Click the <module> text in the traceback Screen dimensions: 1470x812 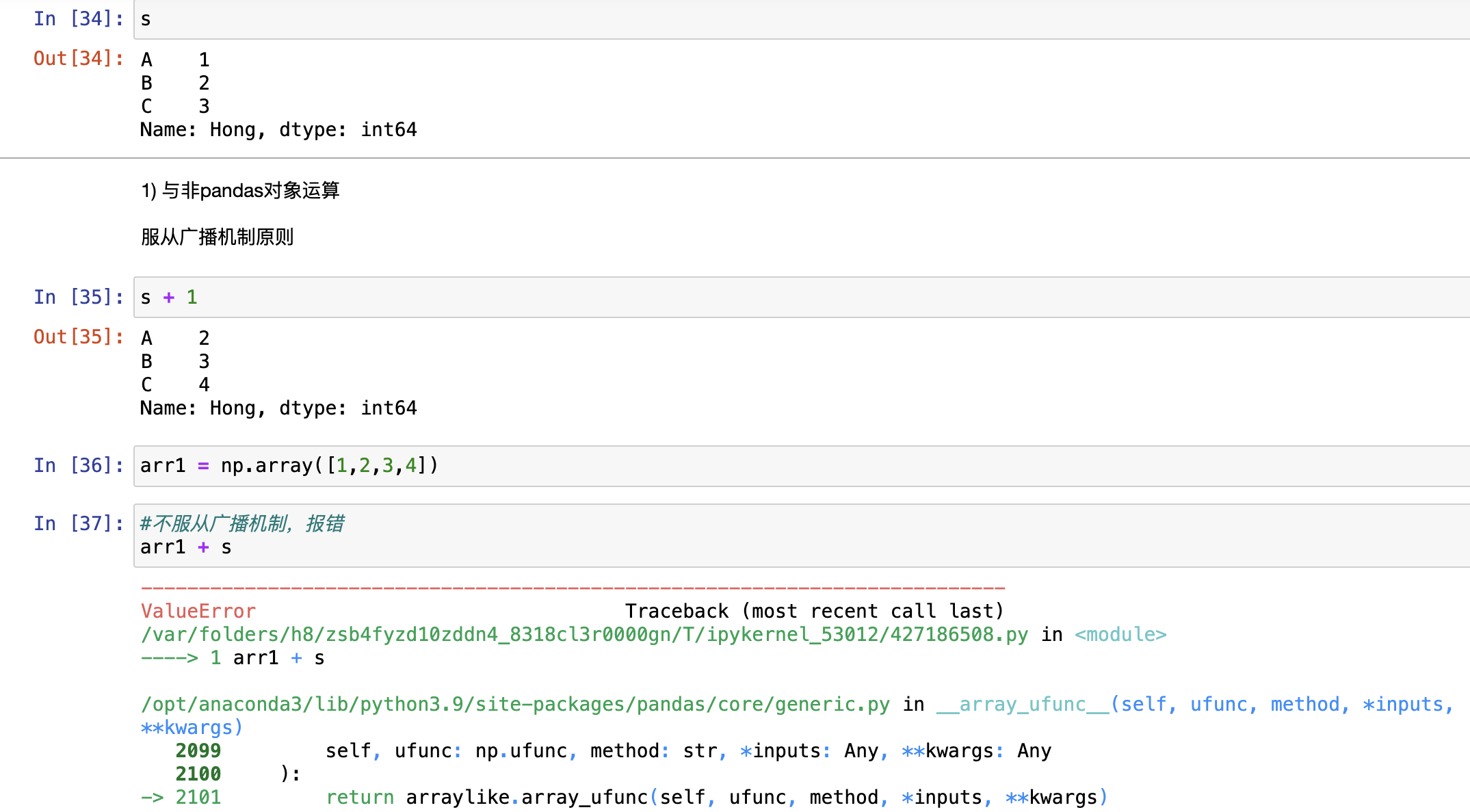[1120, 635]
